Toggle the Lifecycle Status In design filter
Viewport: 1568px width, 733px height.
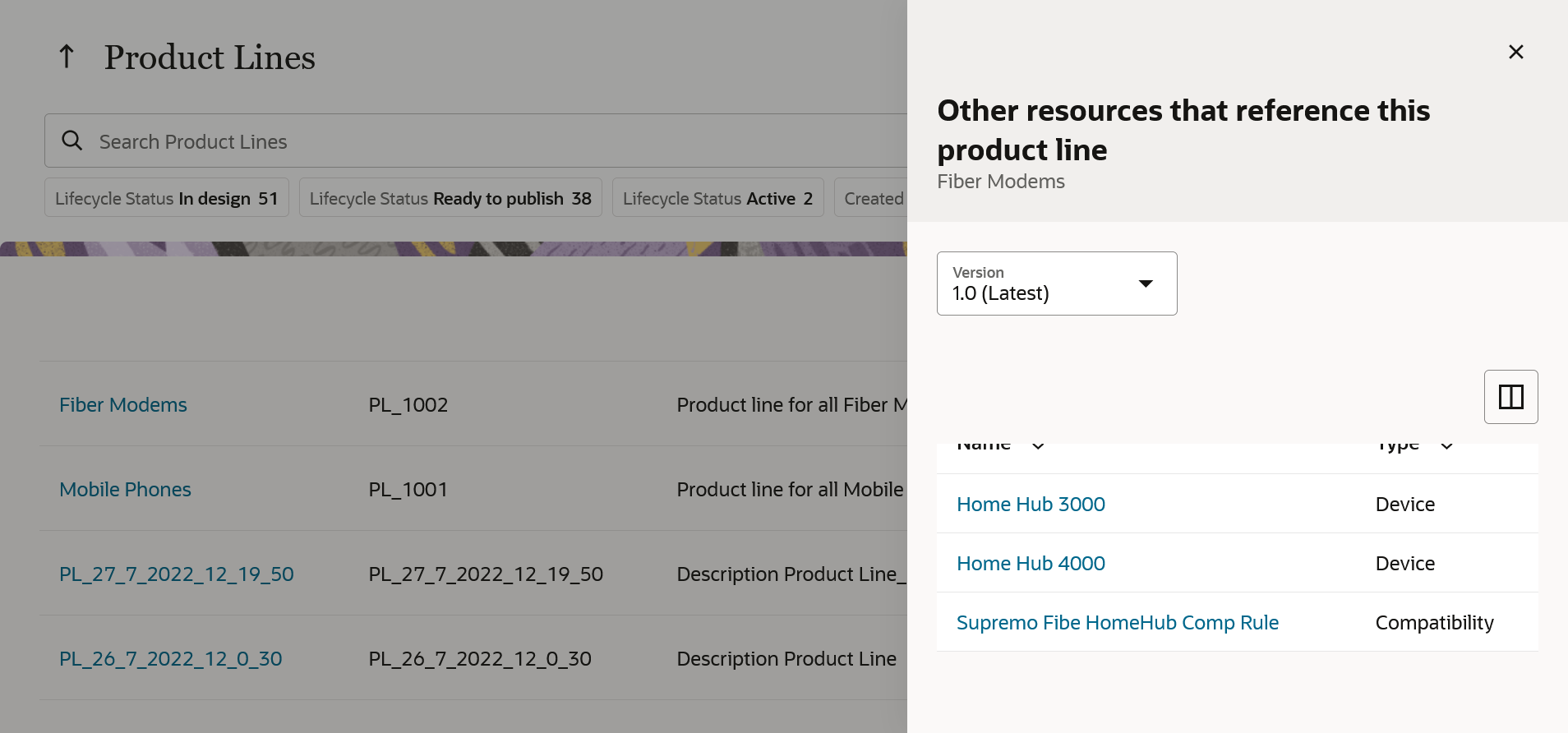[167, 198]
